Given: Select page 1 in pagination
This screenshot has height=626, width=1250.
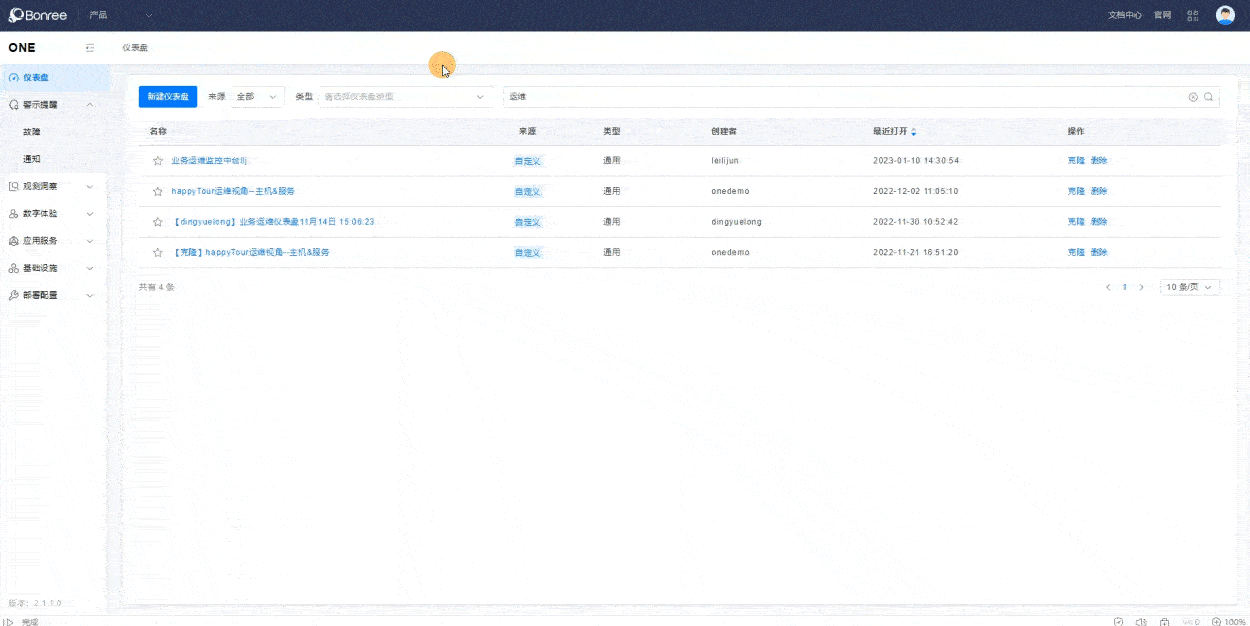Looking at the screenshot, I should (1125, 287).
